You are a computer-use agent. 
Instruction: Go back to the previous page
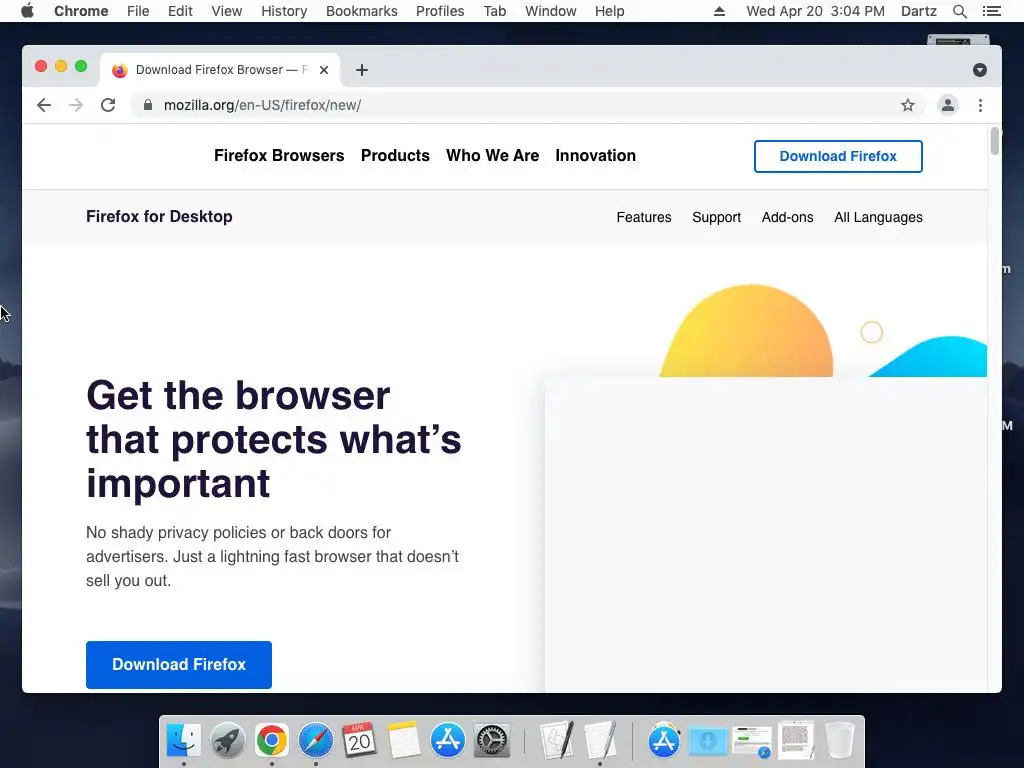click(44, 105)
